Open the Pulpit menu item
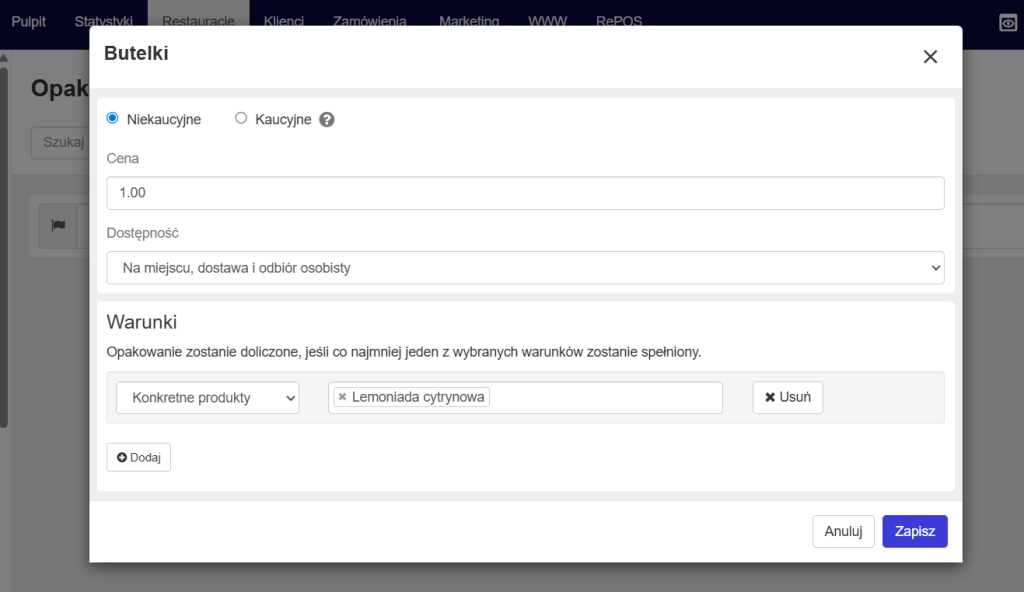 29,20
